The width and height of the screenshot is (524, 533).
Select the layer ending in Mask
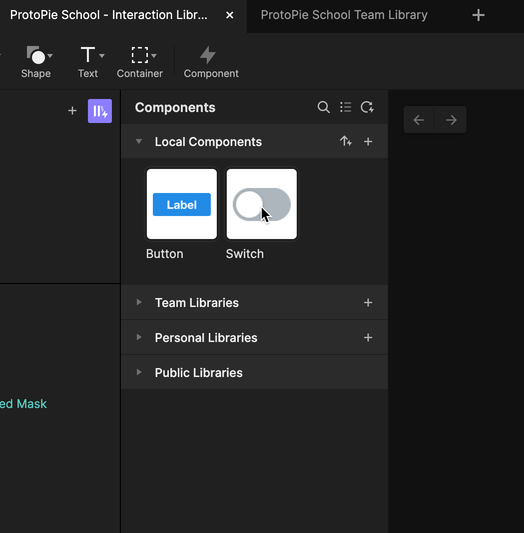23,404
